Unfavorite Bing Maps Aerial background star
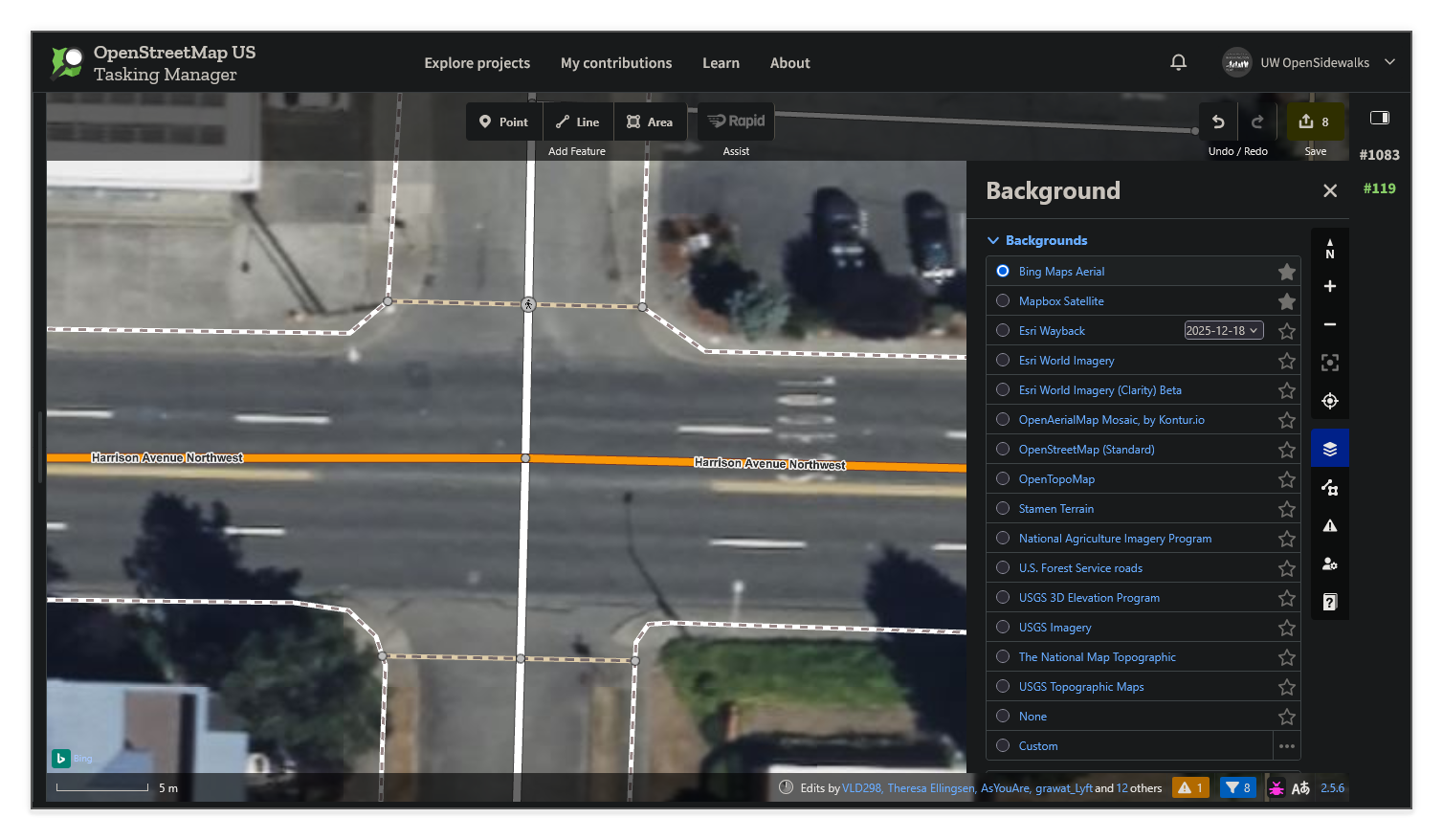 tap(1286, 271)
